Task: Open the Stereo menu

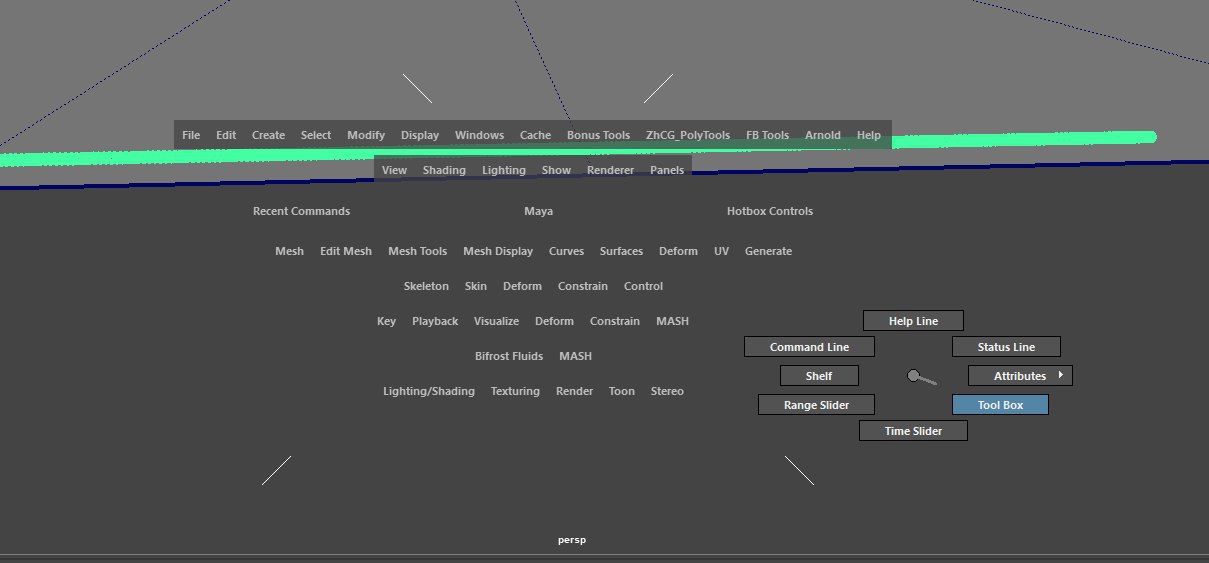Action: [667, 391]
